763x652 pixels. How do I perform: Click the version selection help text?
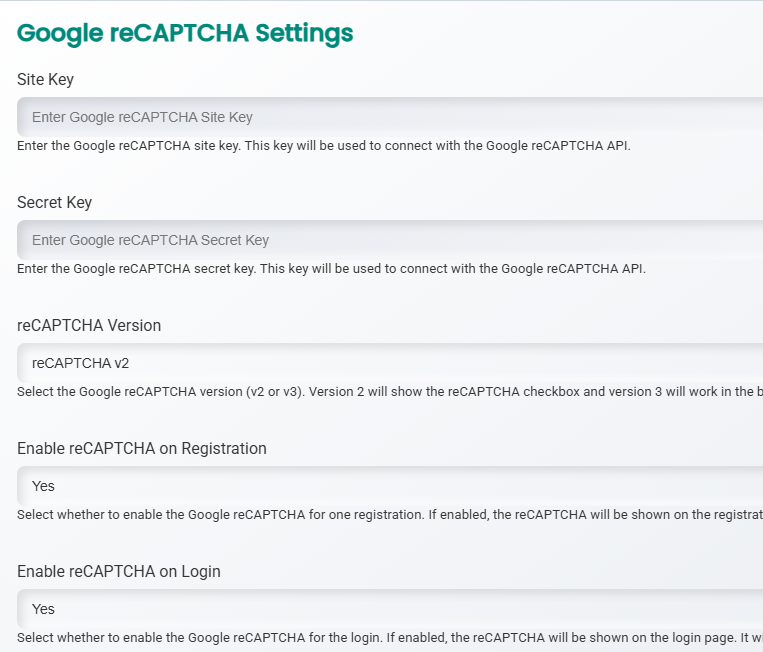point(389,391)
